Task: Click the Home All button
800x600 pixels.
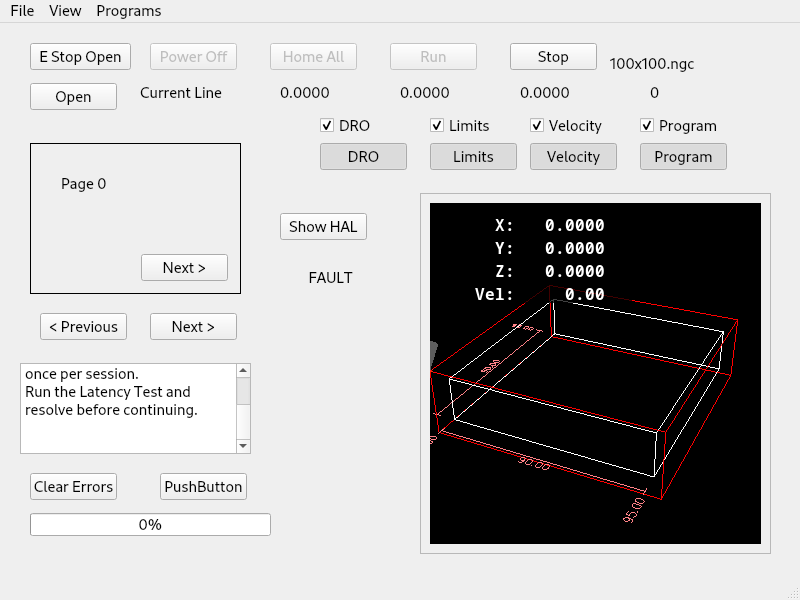Action: coord(313,57)
